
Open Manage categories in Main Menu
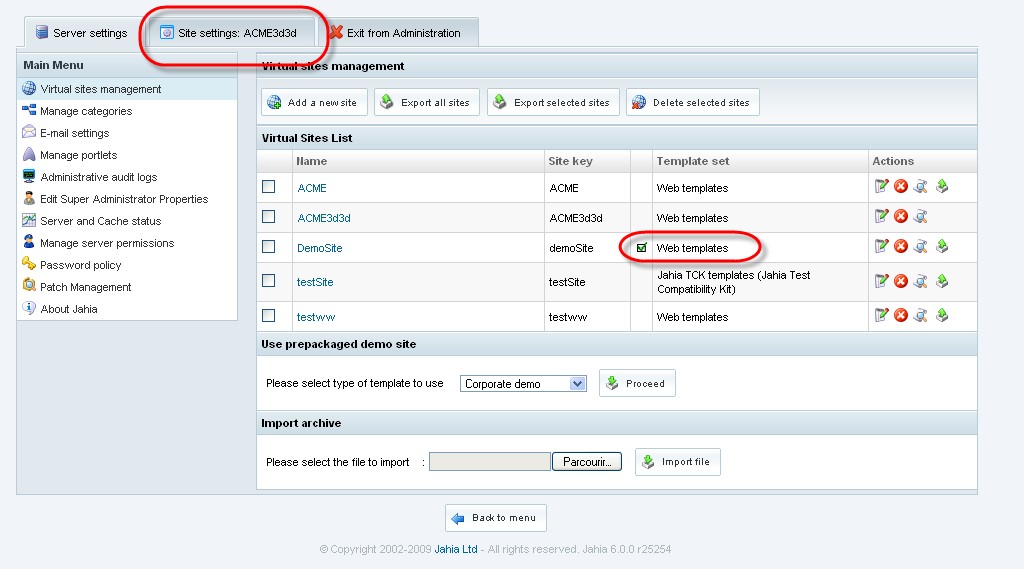point(86,111)
